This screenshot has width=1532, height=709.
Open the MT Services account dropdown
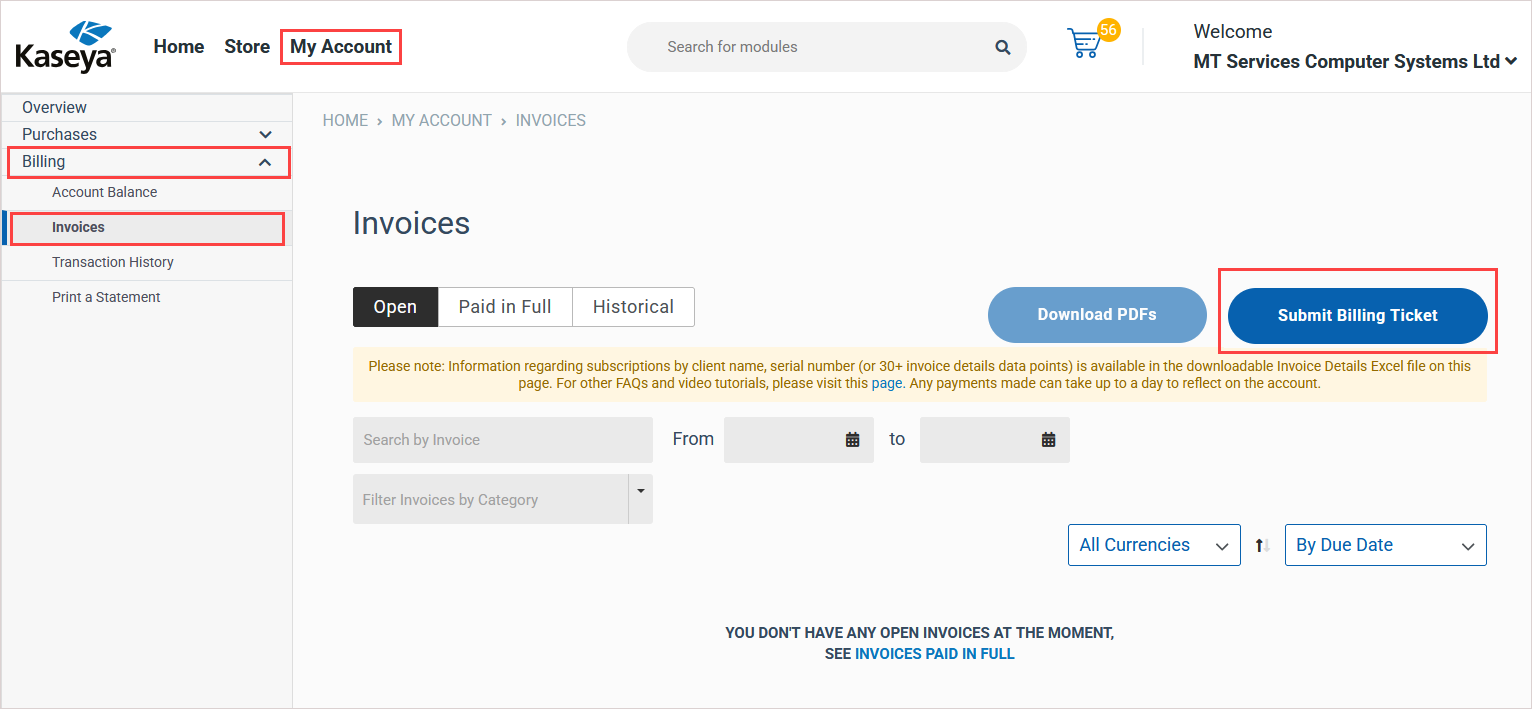[x=1355, y=62]
